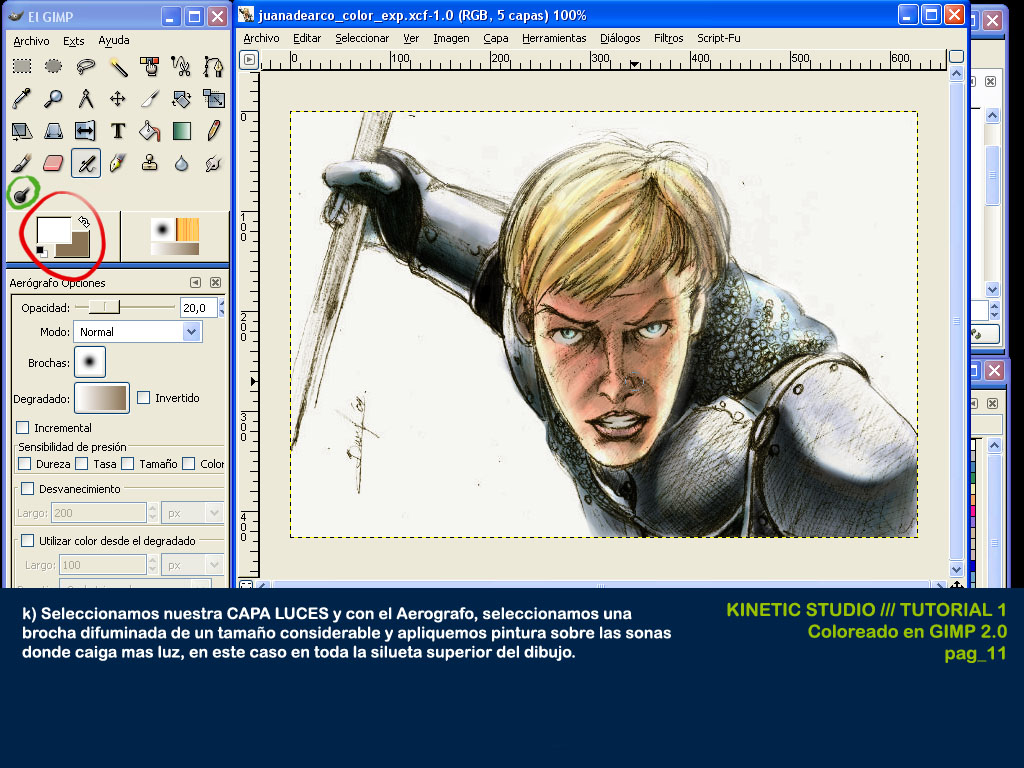Select the Eraser tool
This screenshot has width=1024, height=768.
[x=54, y=163]
